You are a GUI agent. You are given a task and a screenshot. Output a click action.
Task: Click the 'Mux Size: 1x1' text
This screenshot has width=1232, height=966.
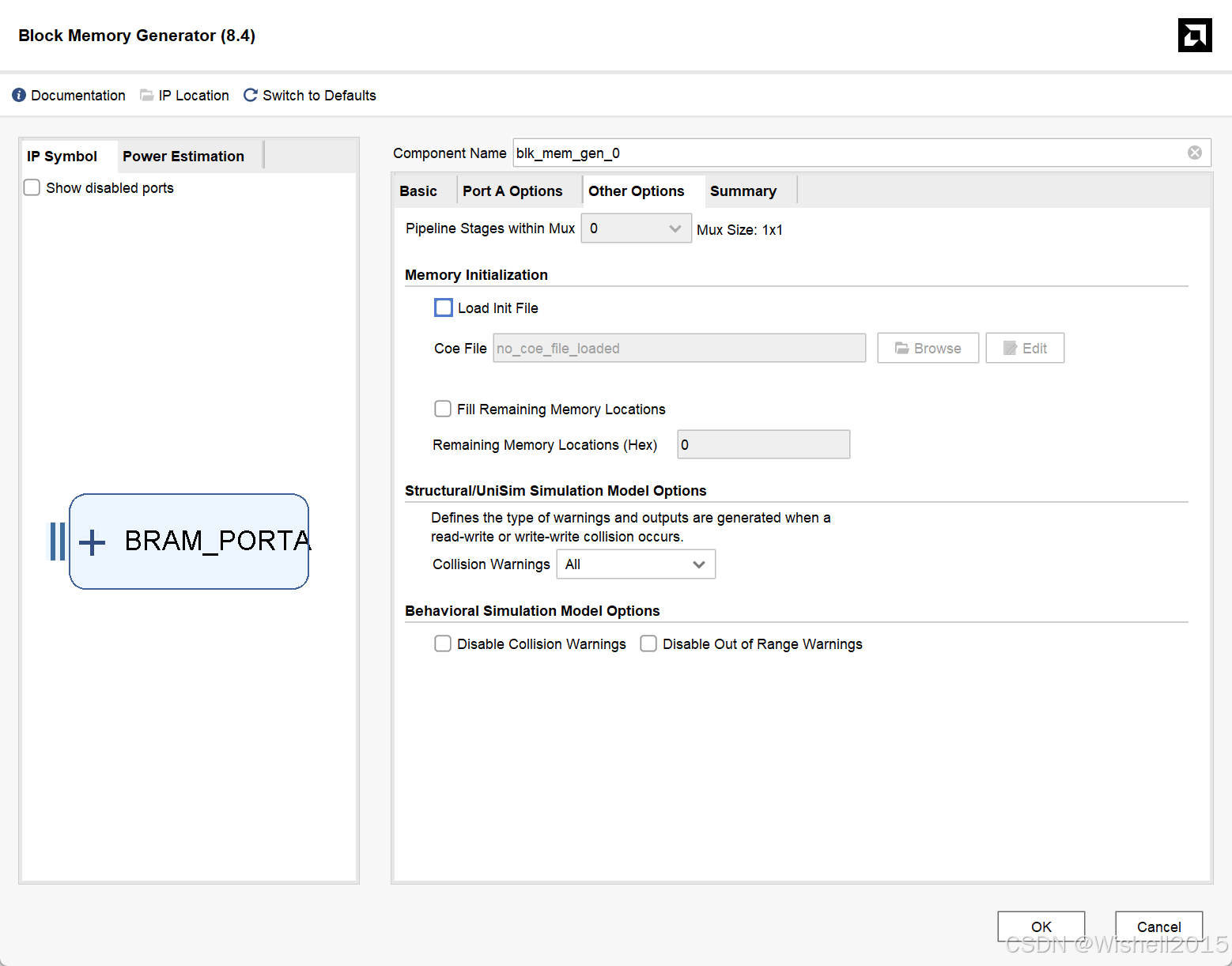click(739, 230)
